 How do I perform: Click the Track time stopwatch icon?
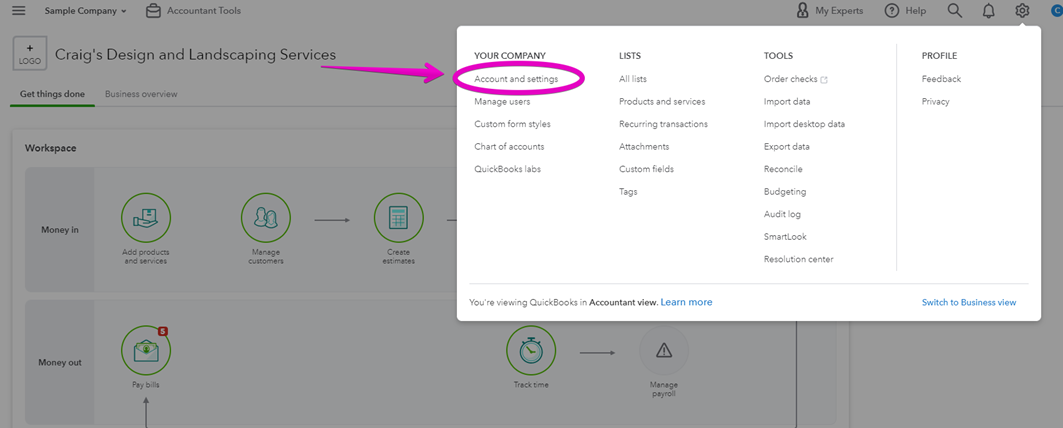531,351
